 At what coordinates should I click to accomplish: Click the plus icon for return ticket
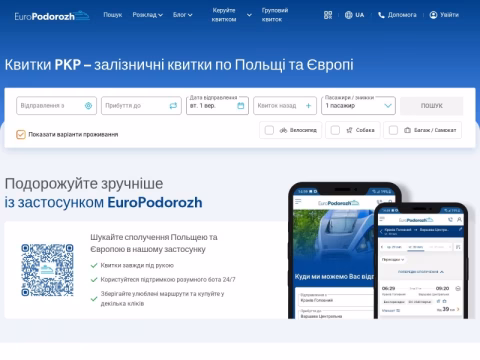[308, 106]
